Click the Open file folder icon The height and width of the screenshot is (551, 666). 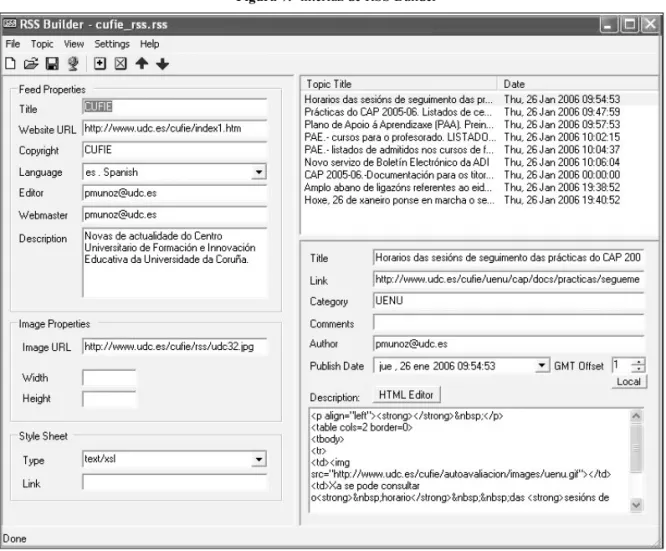(31, 64)
